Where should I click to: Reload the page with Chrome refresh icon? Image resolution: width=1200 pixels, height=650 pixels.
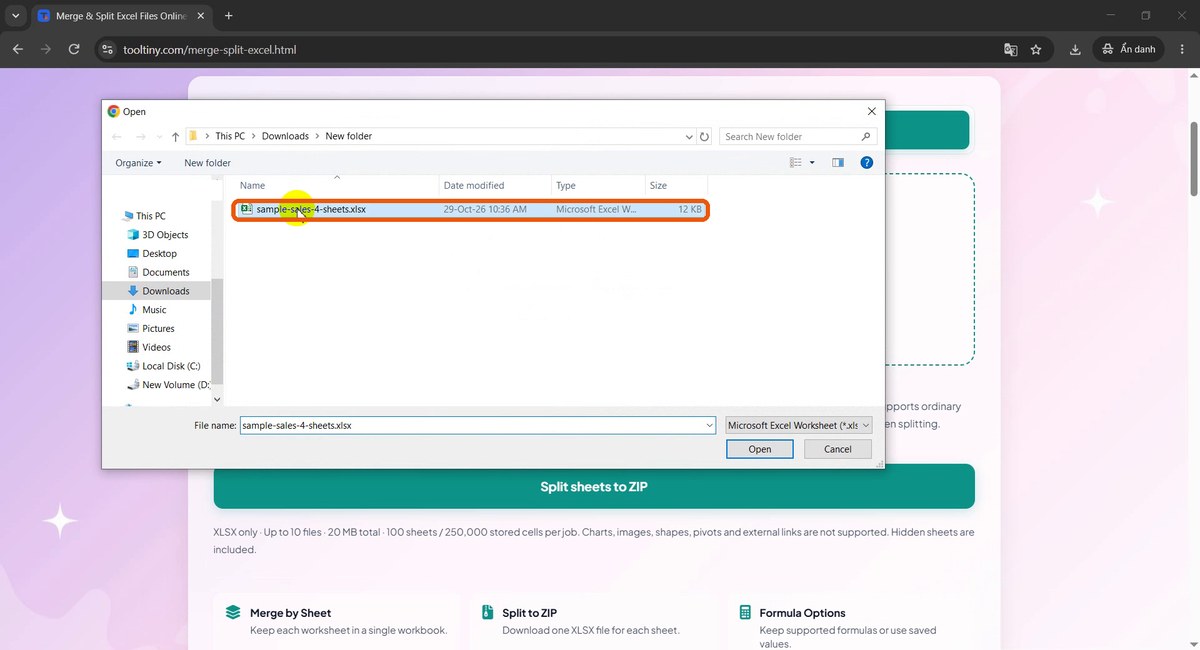(x=74, y=49)
